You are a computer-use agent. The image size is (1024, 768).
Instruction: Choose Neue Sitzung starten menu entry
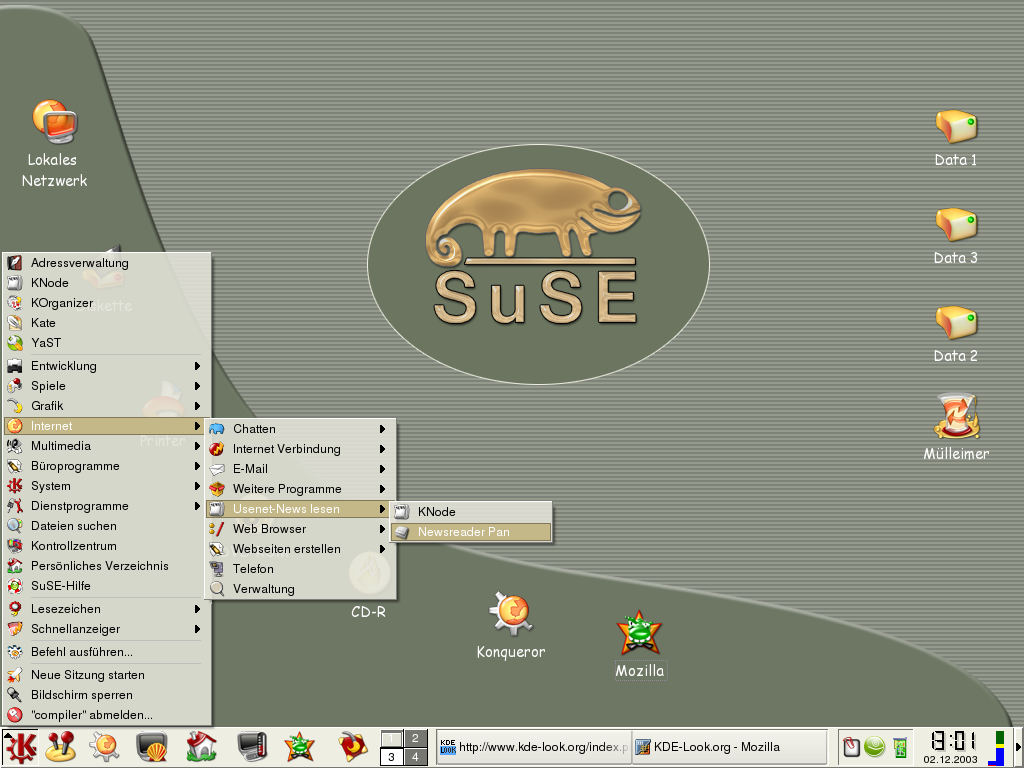tap(107, 675)
